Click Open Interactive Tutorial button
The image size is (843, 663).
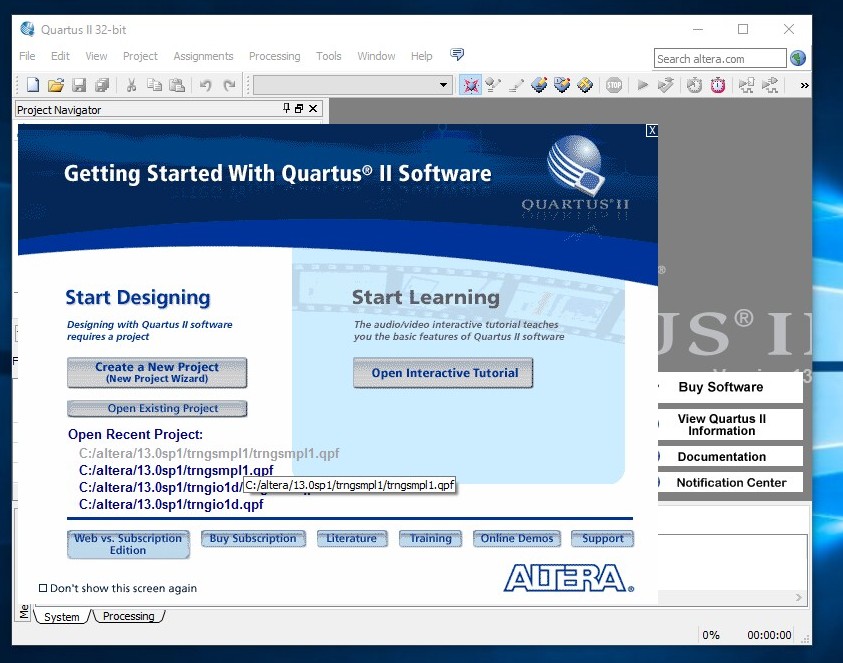click(443, 373)
